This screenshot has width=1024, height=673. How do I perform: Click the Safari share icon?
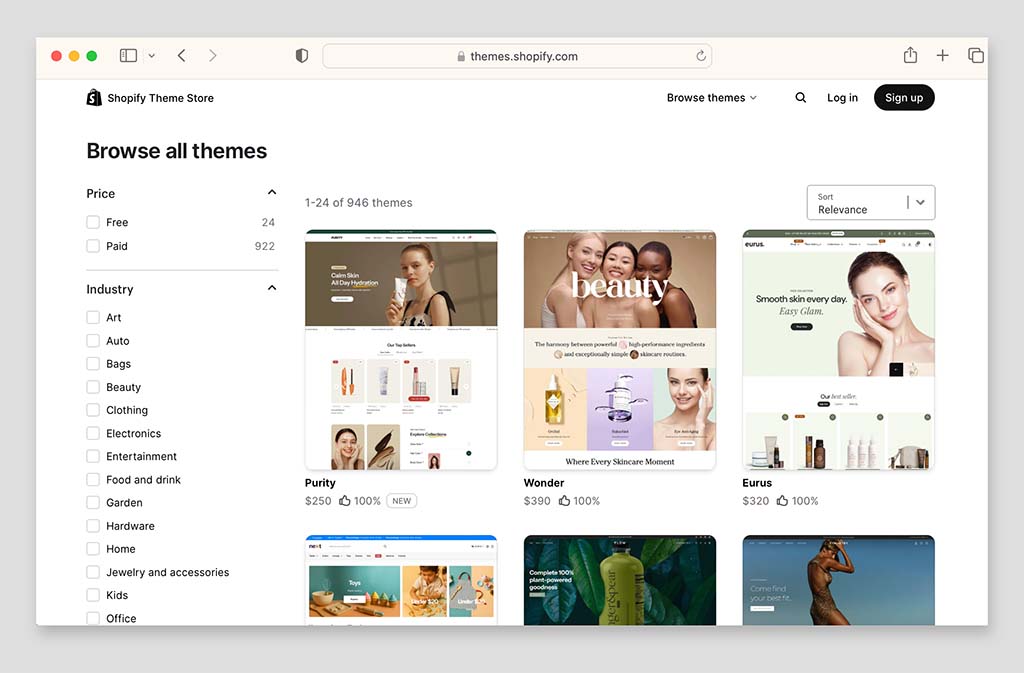910,56
